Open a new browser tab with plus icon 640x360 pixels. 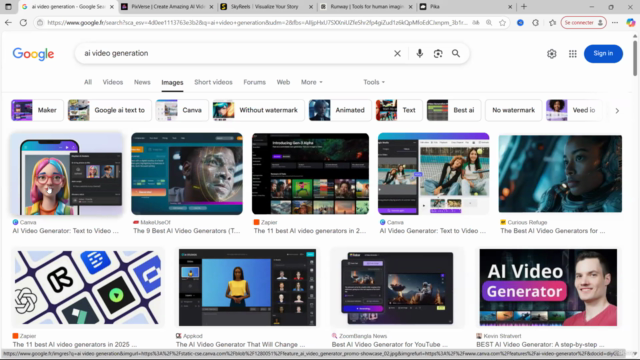524,7
